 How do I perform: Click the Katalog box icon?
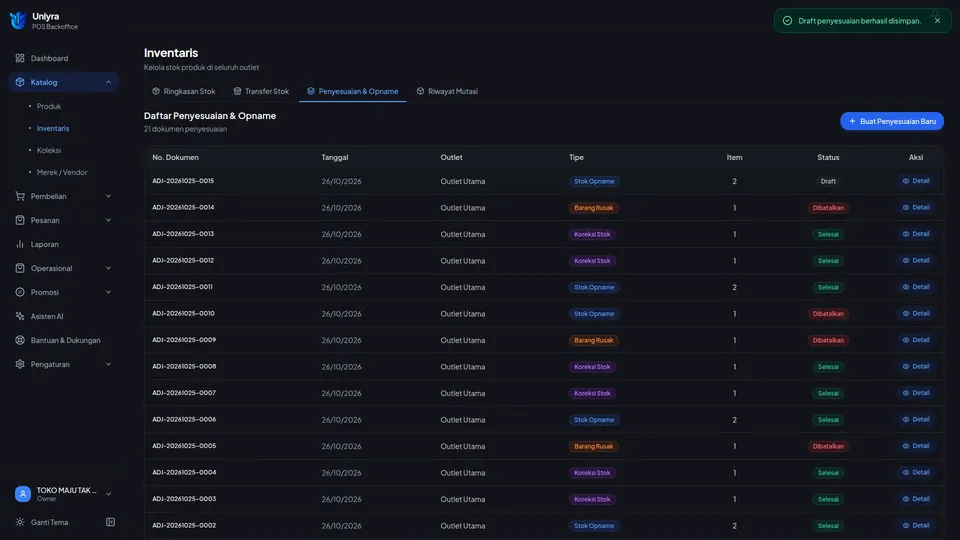pos(20,82)
